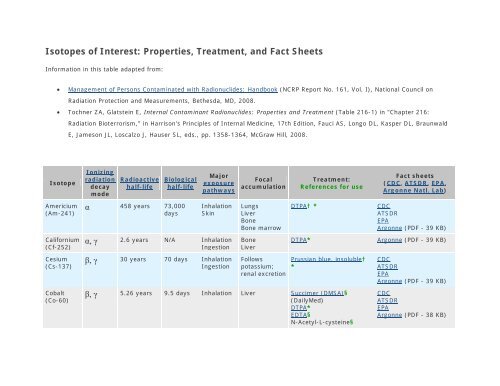Open the CDC fact sheet for Americium
500x386 pixels.
pyautogui.click(x=383, y=206)
